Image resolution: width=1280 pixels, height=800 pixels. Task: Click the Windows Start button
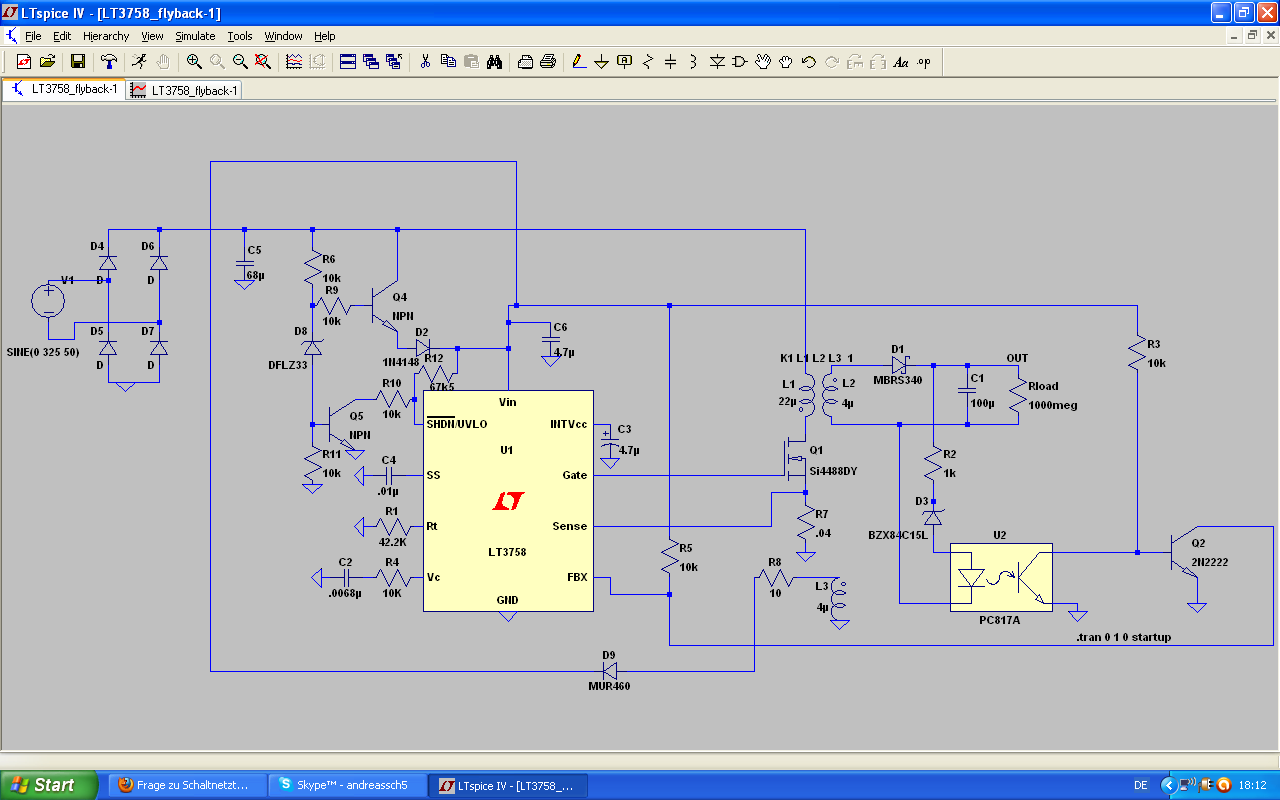point(49,785)
